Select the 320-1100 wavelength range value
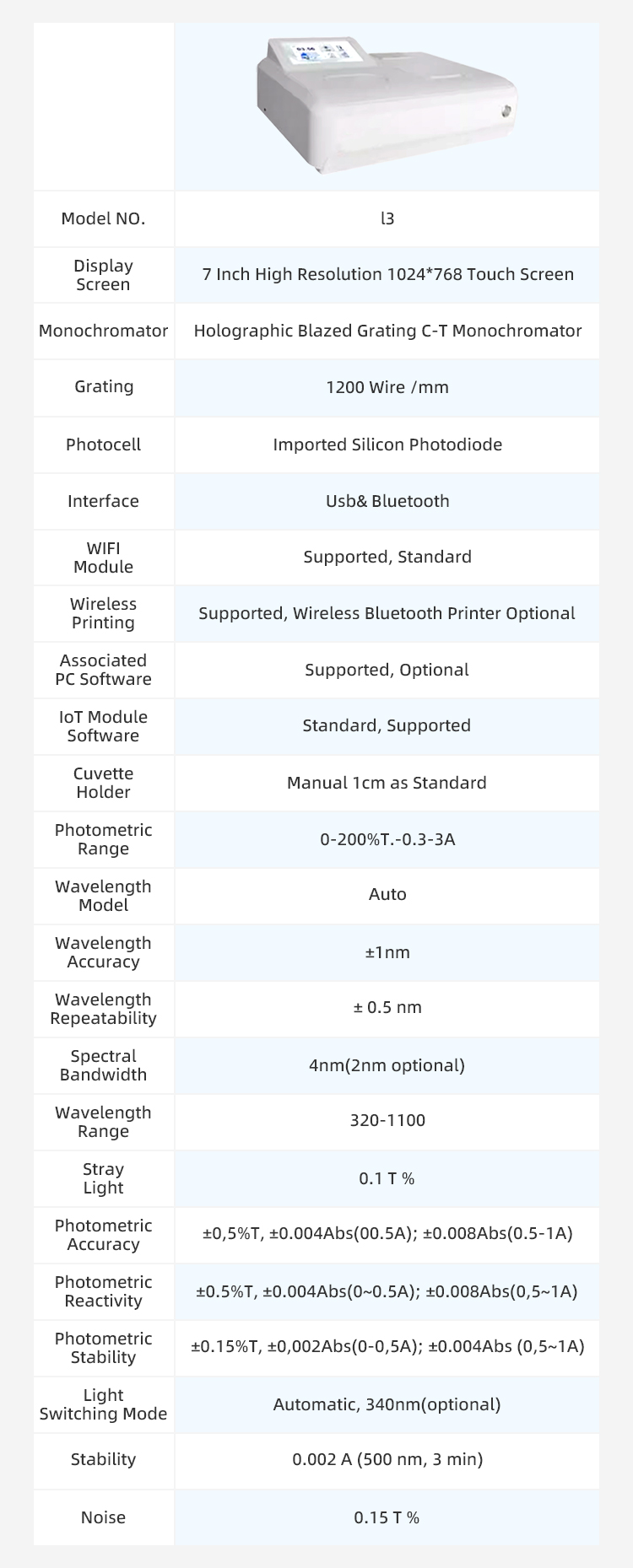 (x=387, y=1120)
